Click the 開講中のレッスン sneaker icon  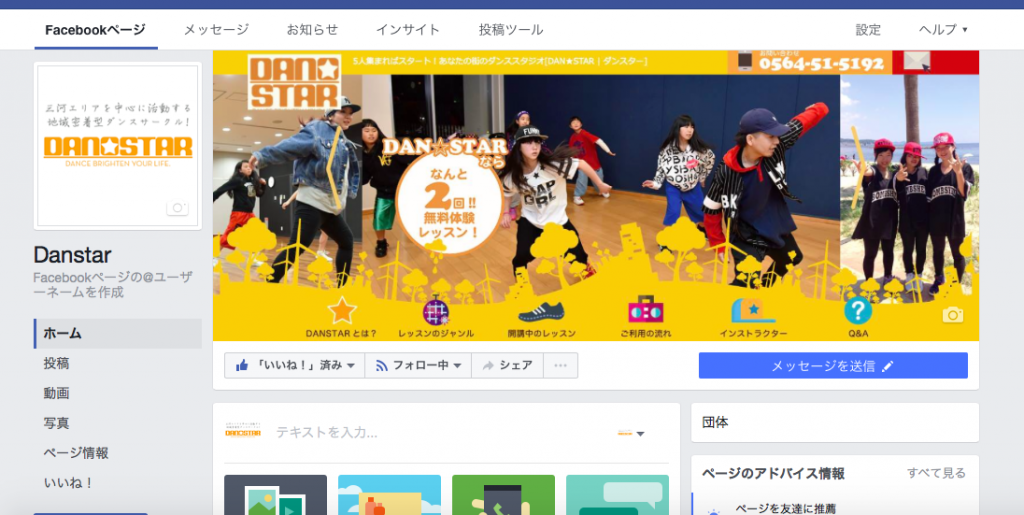click(x=541, y=311)
